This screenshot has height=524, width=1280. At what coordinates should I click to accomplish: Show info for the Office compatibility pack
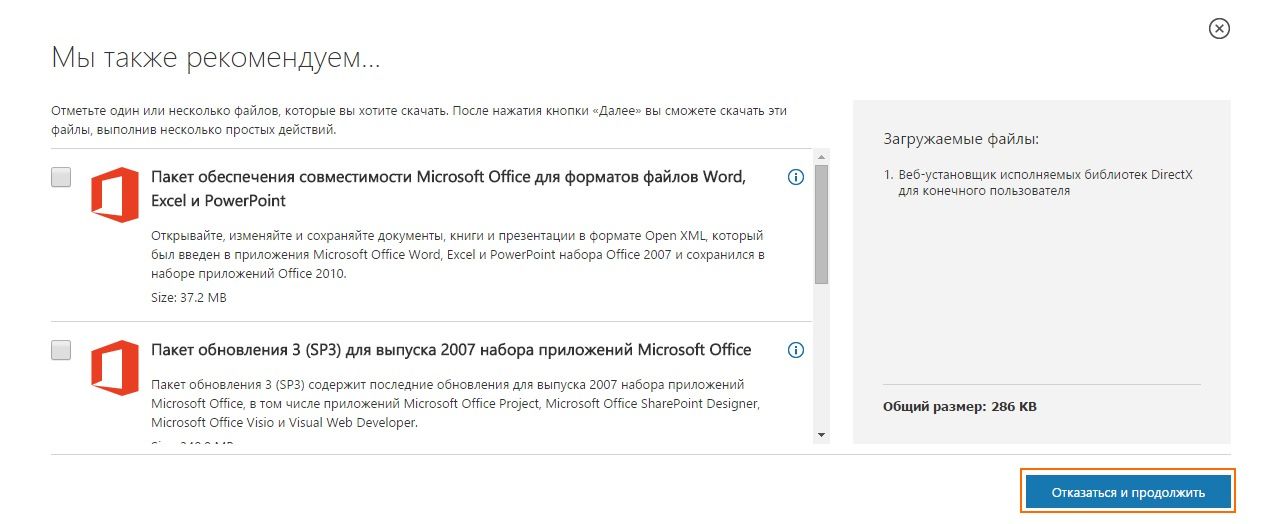click(796, 178)
